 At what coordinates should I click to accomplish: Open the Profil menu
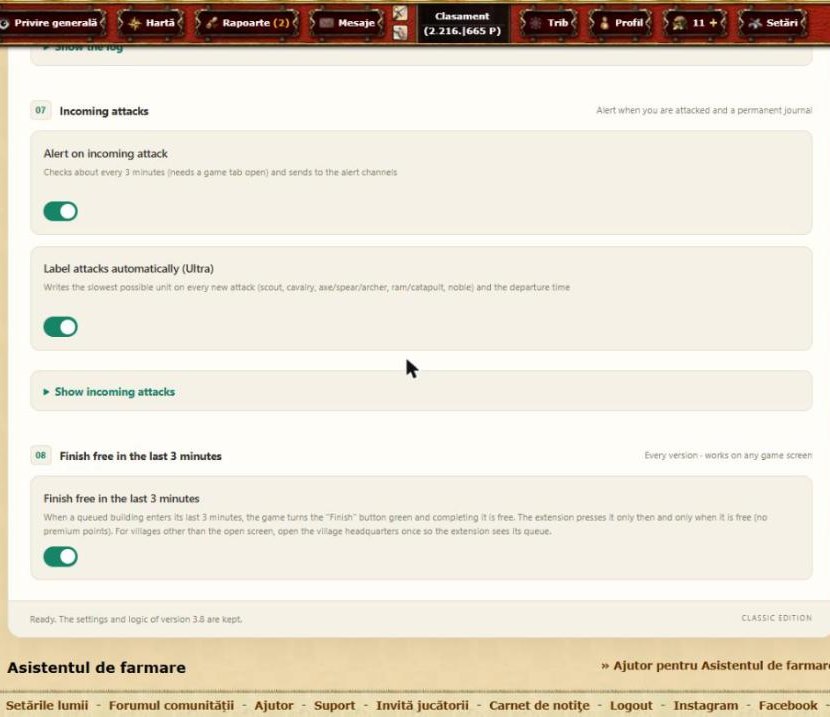620,23
